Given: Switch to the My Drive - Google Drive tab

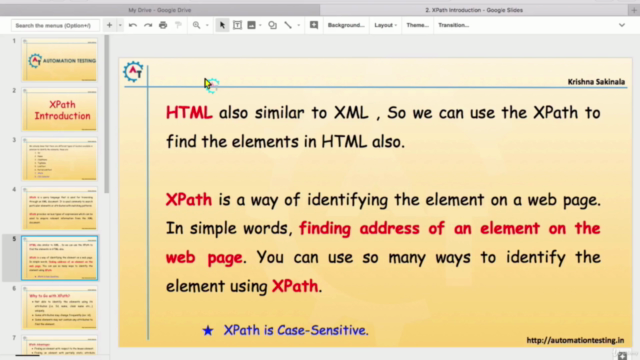Looking at the screenshot, I should coord(160,10).
